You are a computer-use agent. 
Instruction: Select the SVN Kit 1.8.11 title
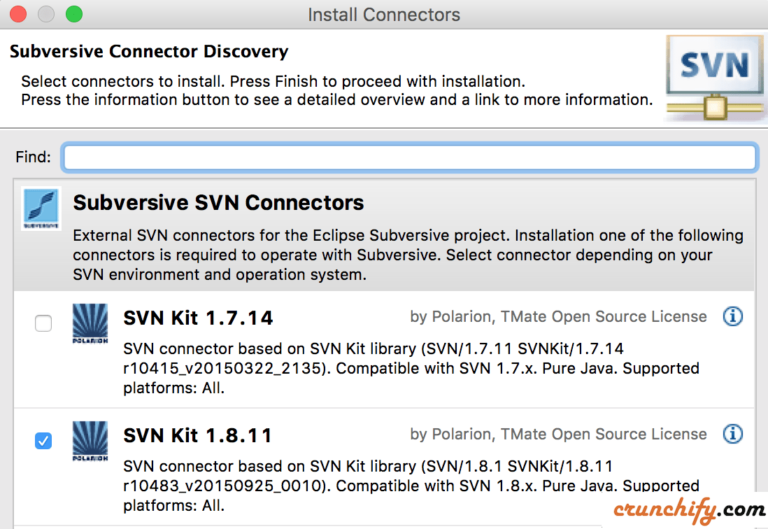[x=197, y=435]
